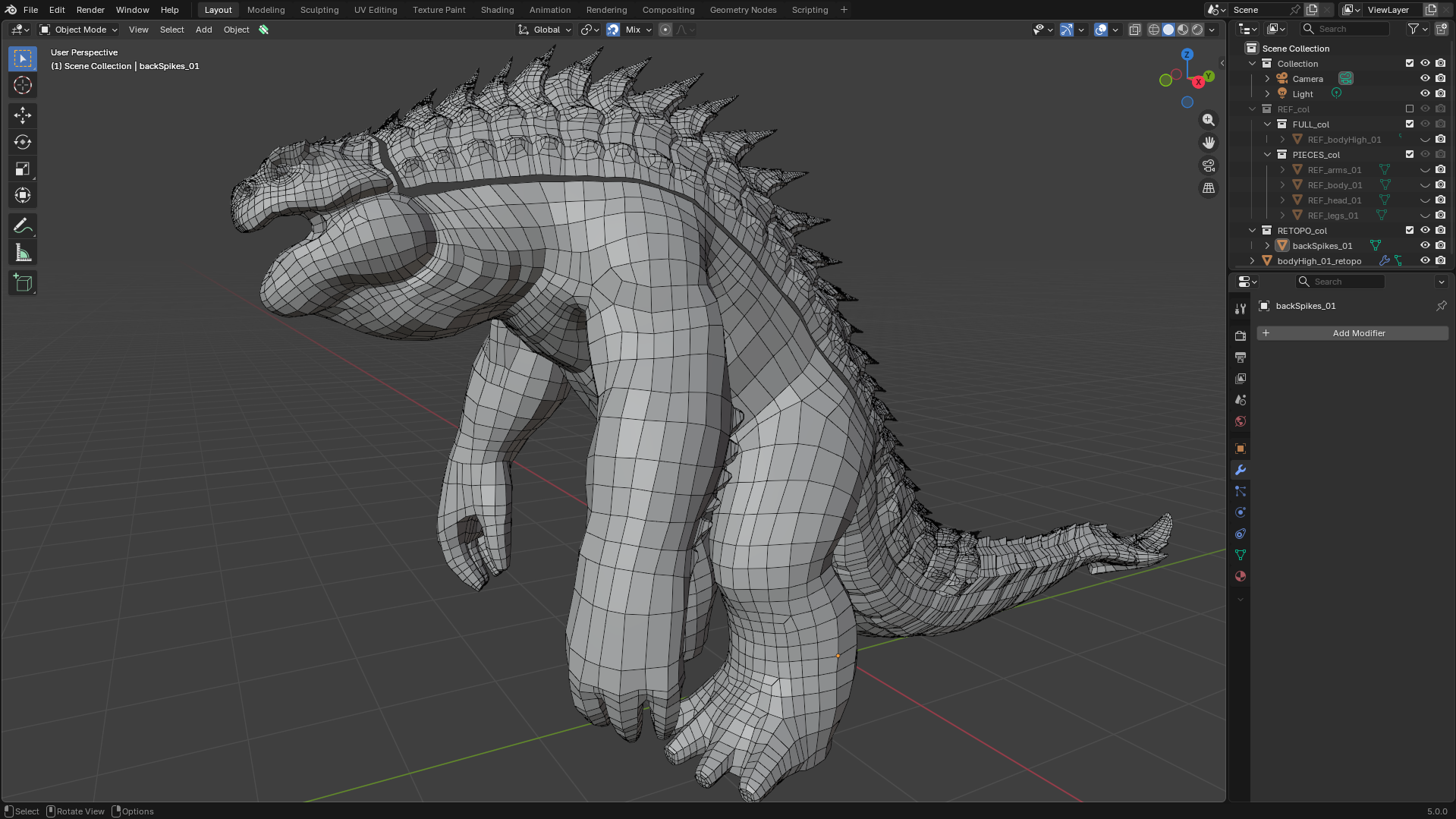Toggle show gizmo button
The image size is (1456, 819).
[x=1067, y=30]
